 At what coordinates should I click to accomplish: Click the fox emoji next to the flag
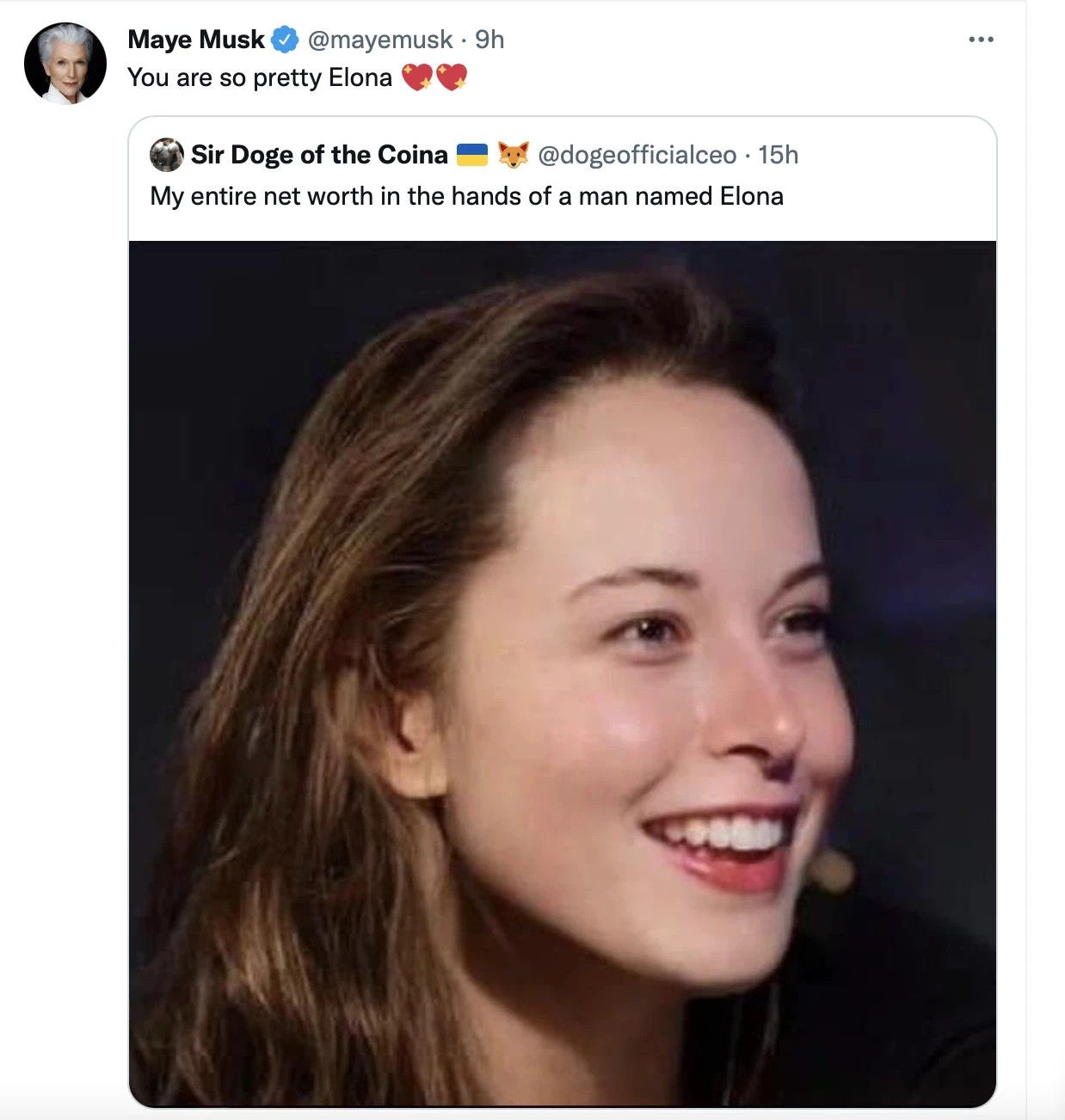(514, 155)
